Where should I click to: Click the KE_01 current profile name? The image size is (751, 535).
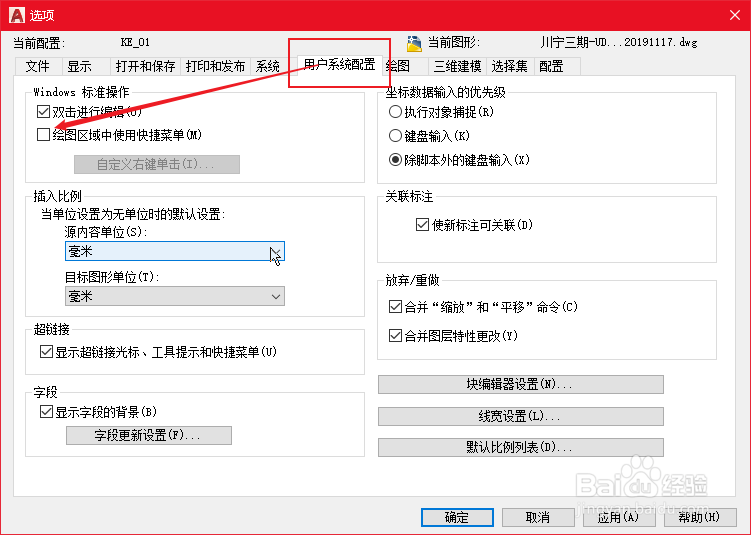tap(135, 42)
